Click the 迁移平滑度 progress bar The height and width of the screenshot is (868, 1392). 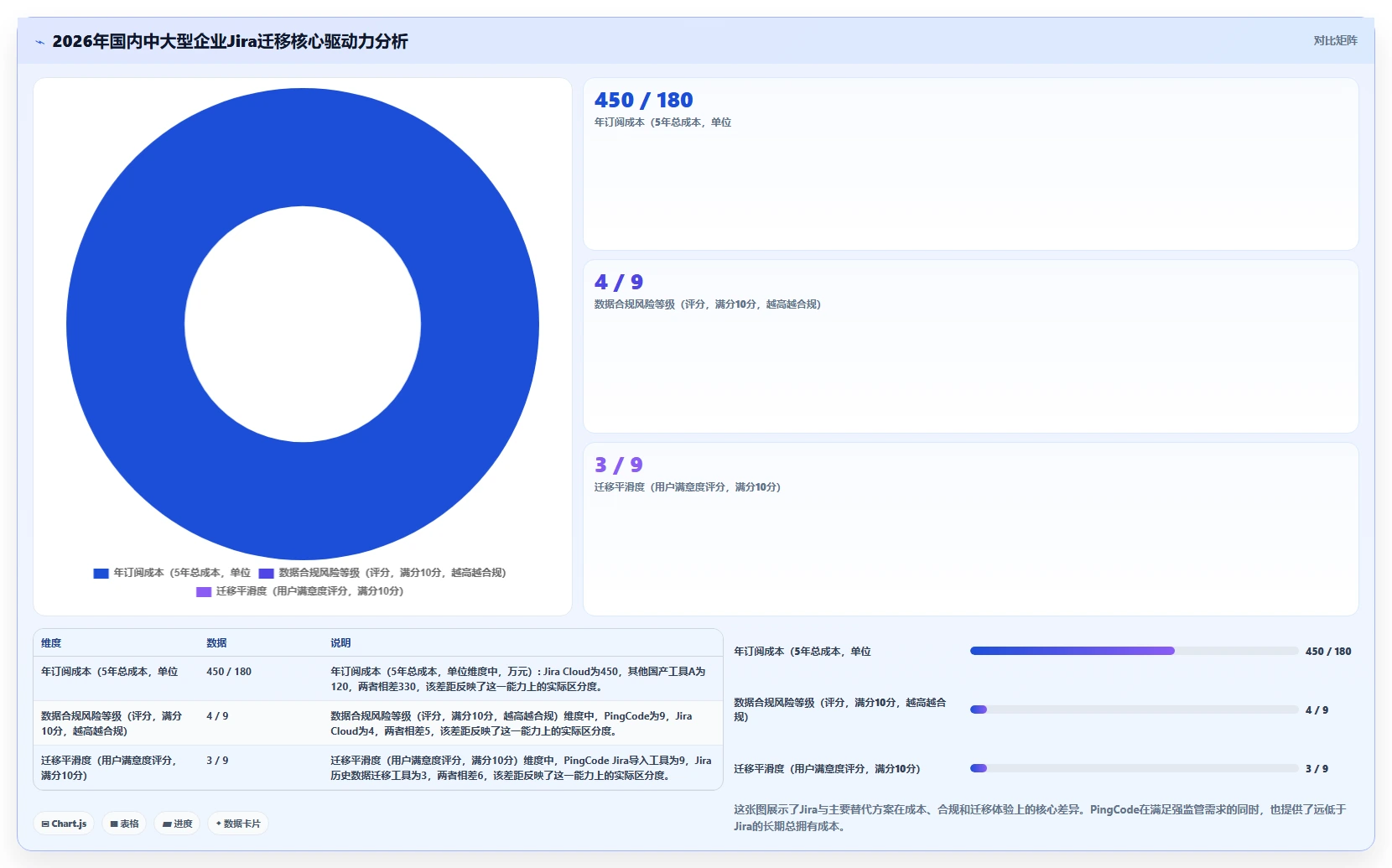tap(1134, 768)
